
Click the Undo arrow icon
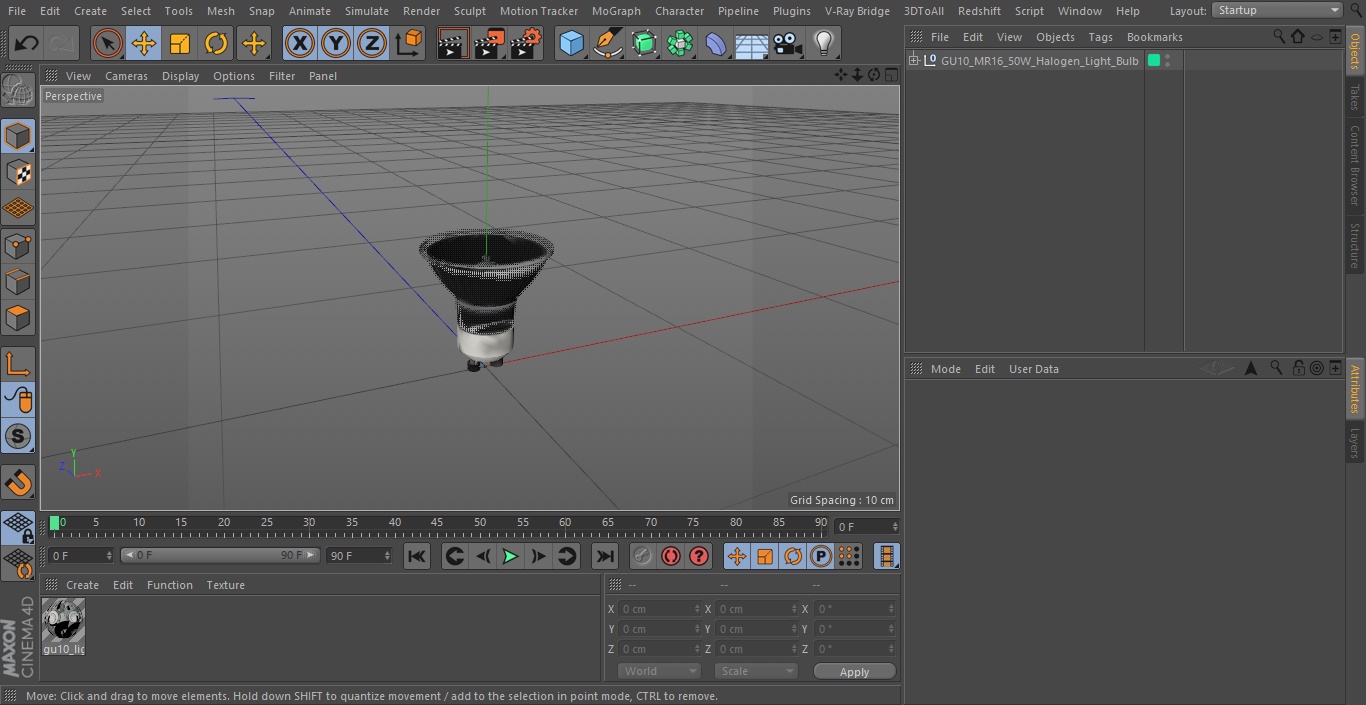click(x=26, y=43)
